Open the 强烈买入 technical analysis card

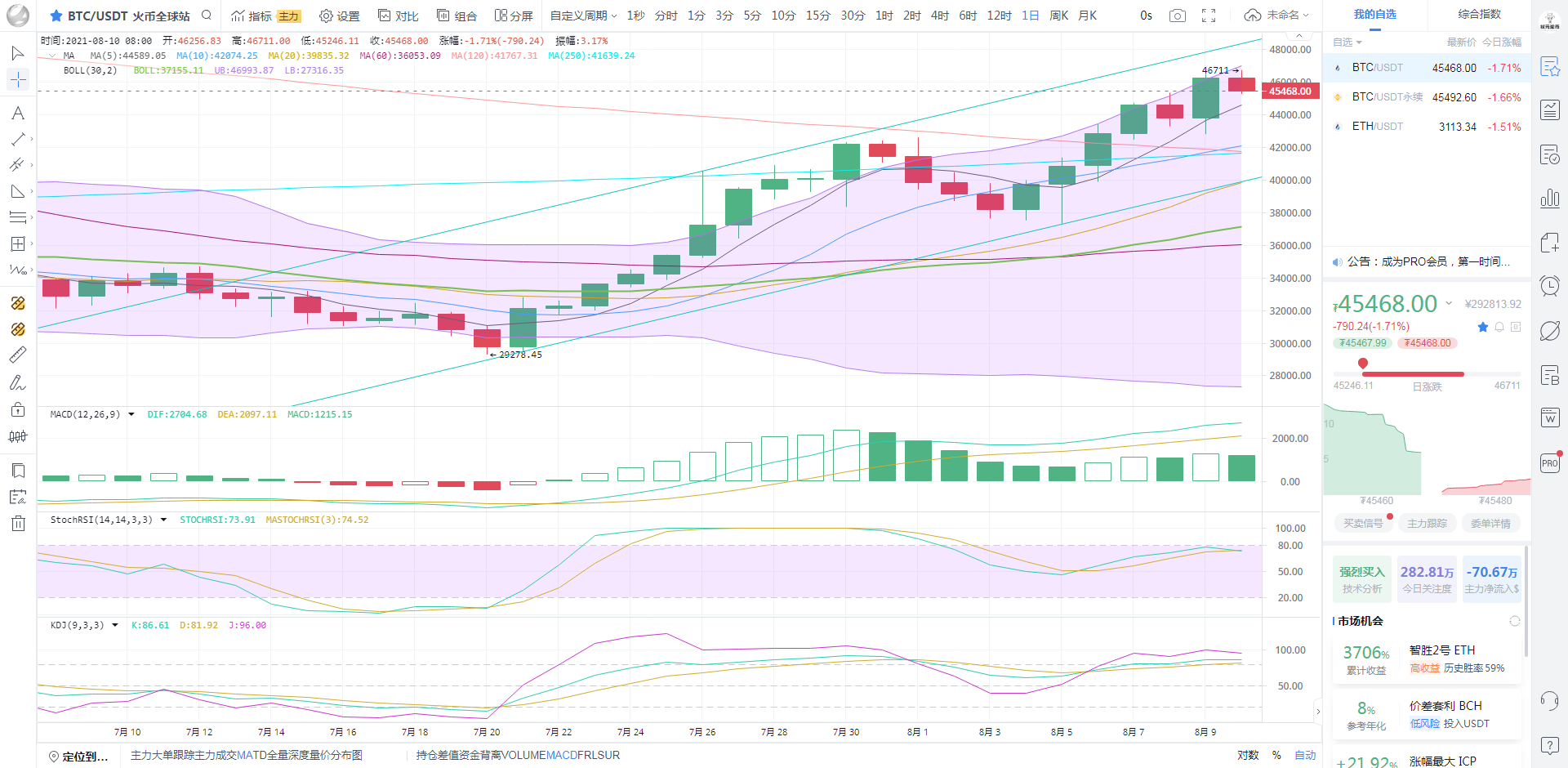pos(1362,579)
